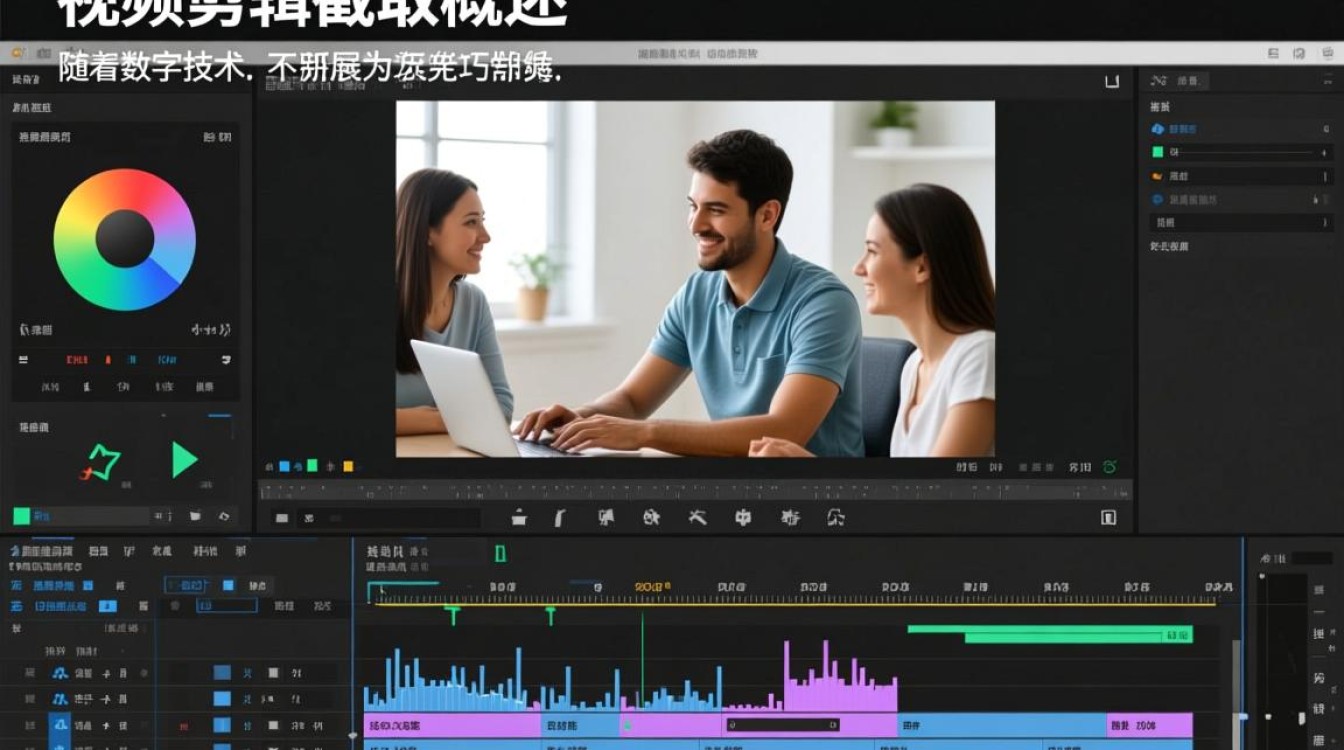This screenshot has width=1344, height=750.
Task: Select the blue square marker under the preview
Action: [284, 466]
